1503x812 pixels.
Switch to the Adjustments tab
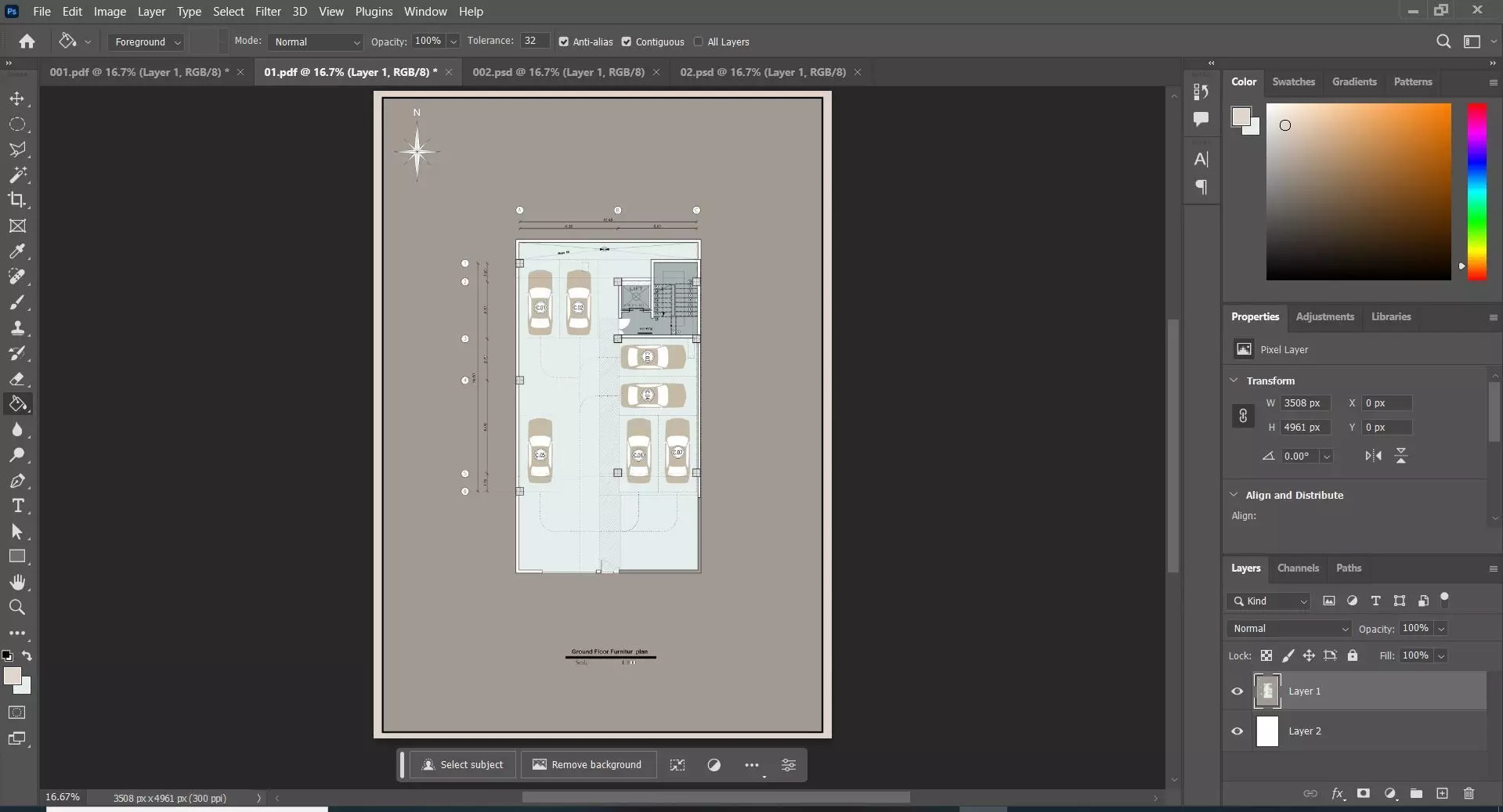[1324, 316]
